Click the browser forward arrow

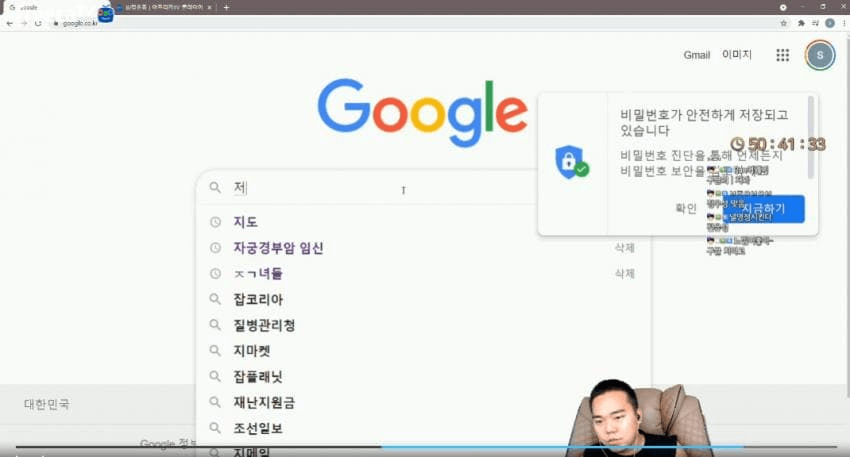click(24, 23)
